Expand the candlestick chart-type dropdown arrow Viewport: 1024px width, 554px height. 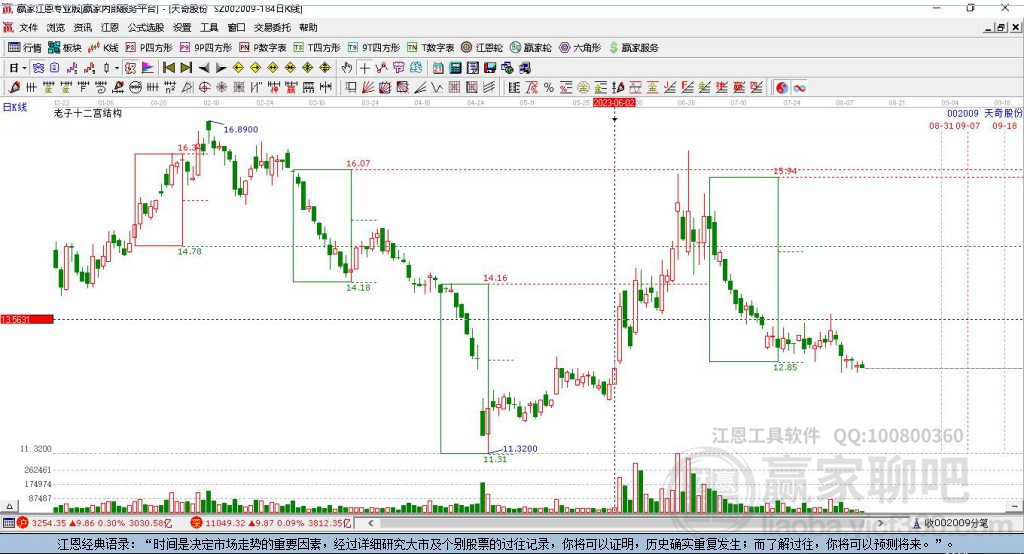(117, 67)
